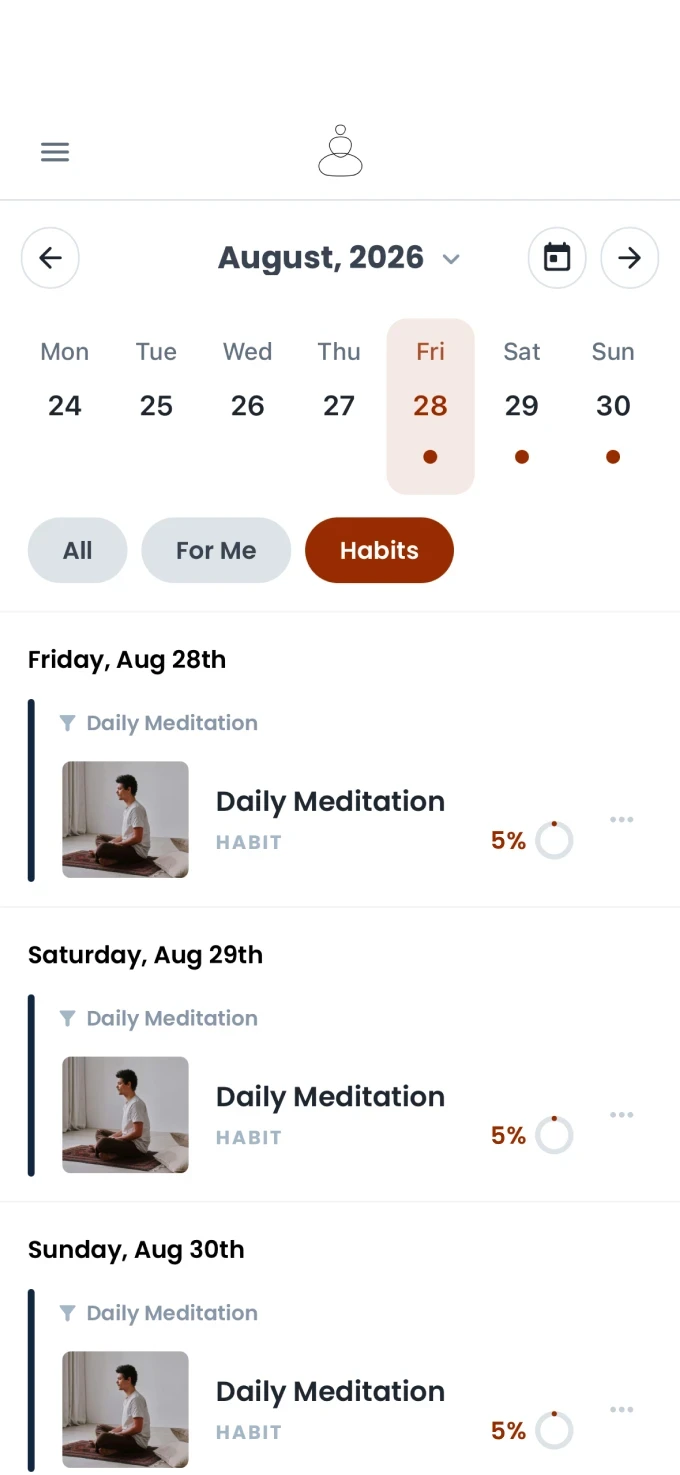Expand the August, 2026 month dropdown

coord(451,259)
